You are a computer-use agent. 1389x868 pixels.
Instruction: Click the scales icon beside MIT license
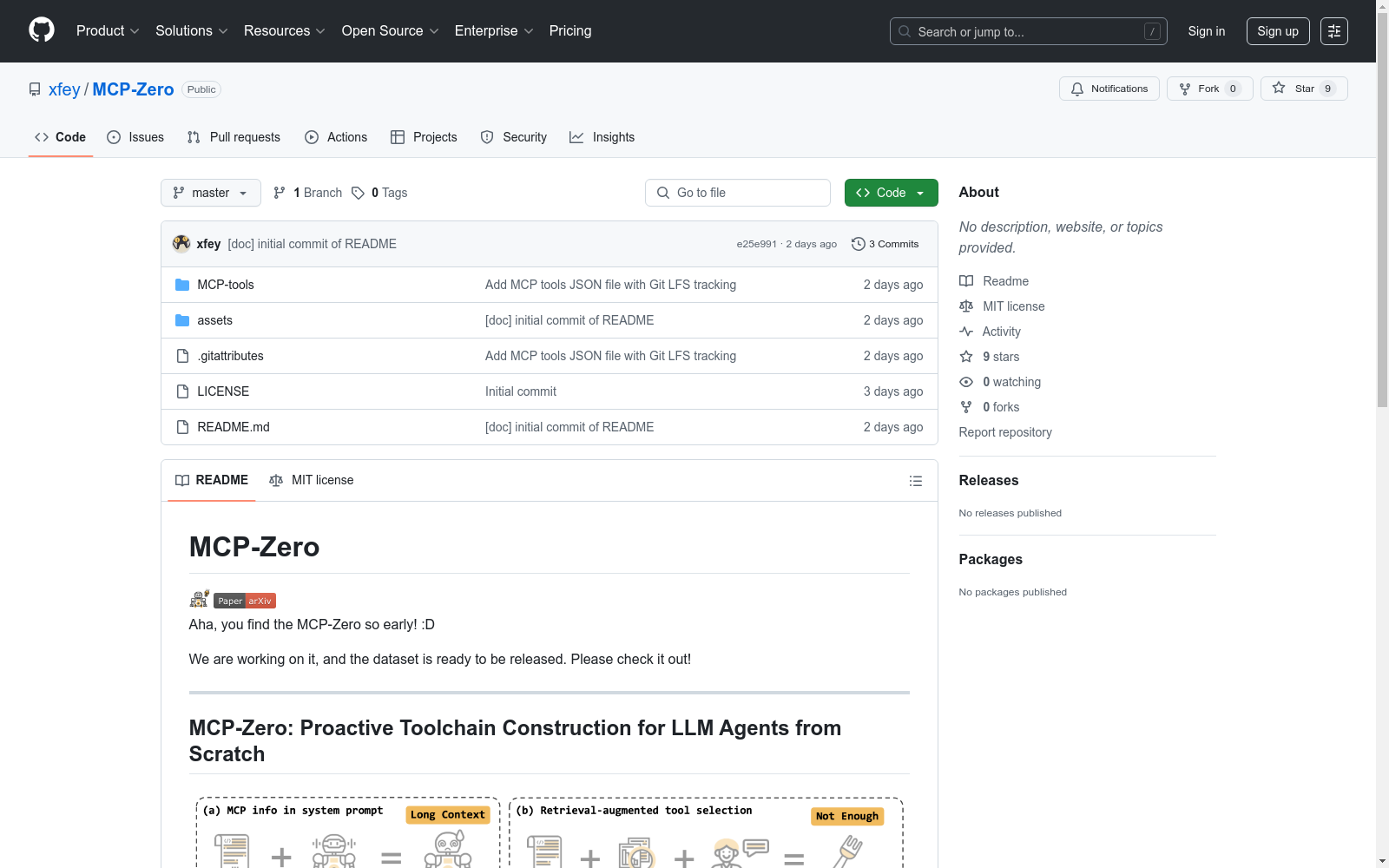966,306
